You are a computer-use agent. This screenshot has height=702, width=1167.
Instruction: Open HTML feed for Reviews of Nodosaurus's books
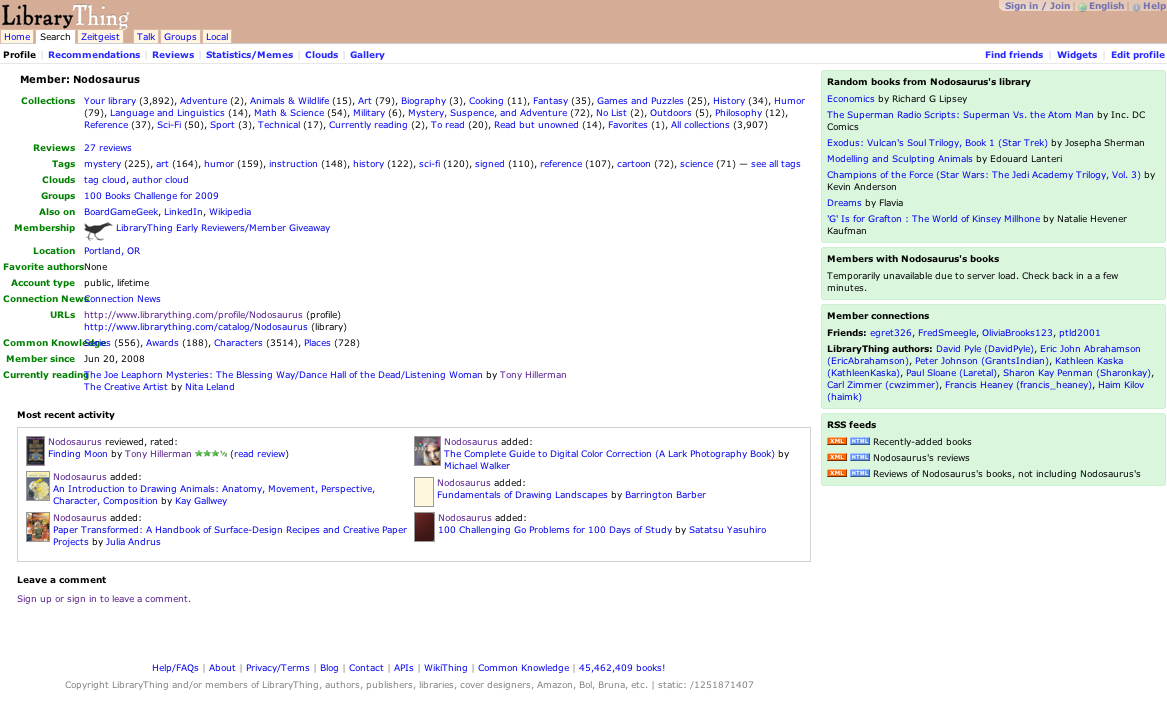point(860,473)
